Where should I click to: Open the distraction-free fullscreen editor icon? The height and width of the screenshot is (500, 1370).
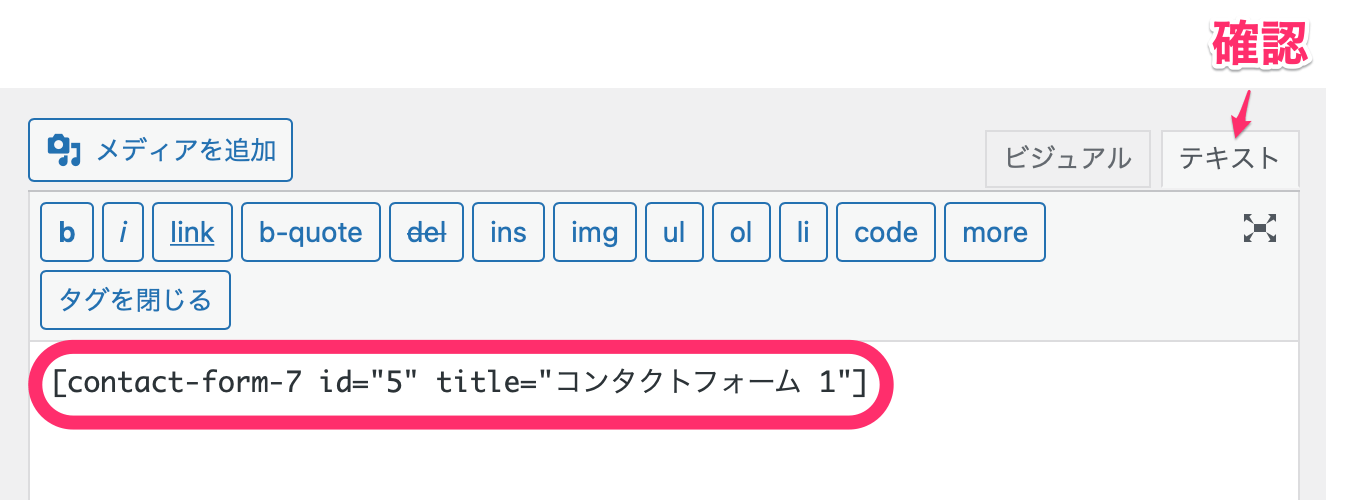click(x=1260, y=229)
